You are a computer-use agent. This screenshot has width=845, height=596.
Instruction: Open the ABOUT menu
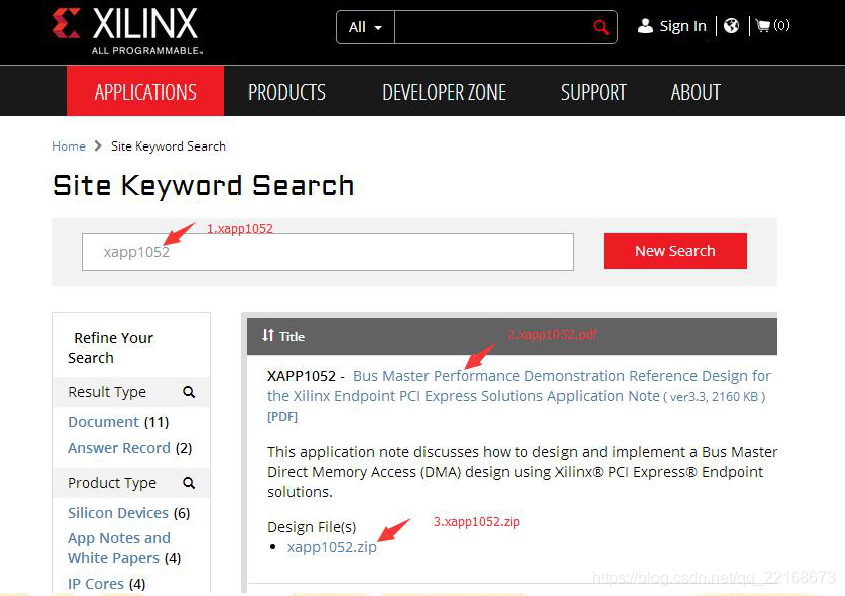(x=696, y=92)
